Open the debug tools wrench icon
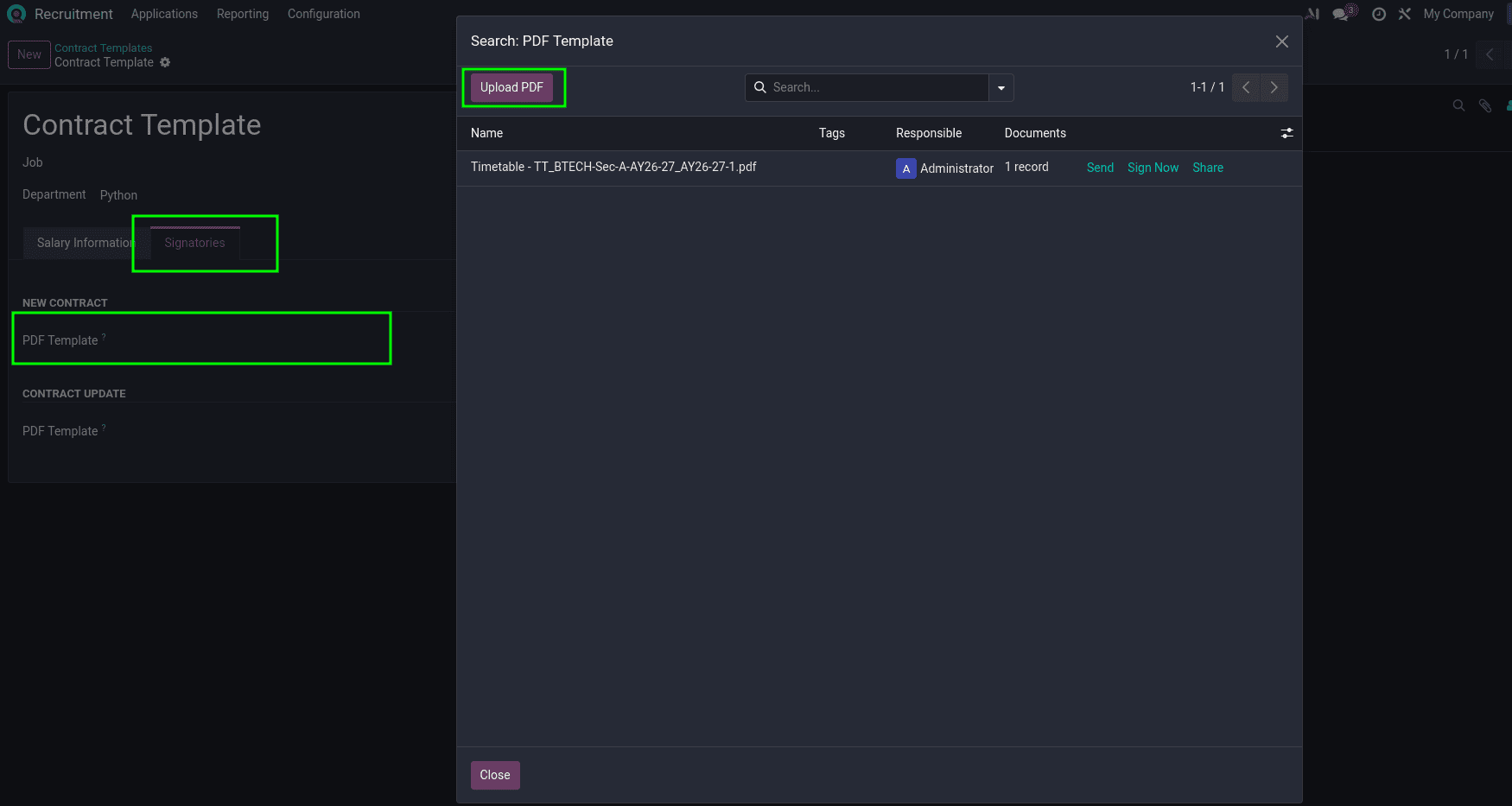Viewport: 1512px width, 806px height. [x=1405, y=14]
